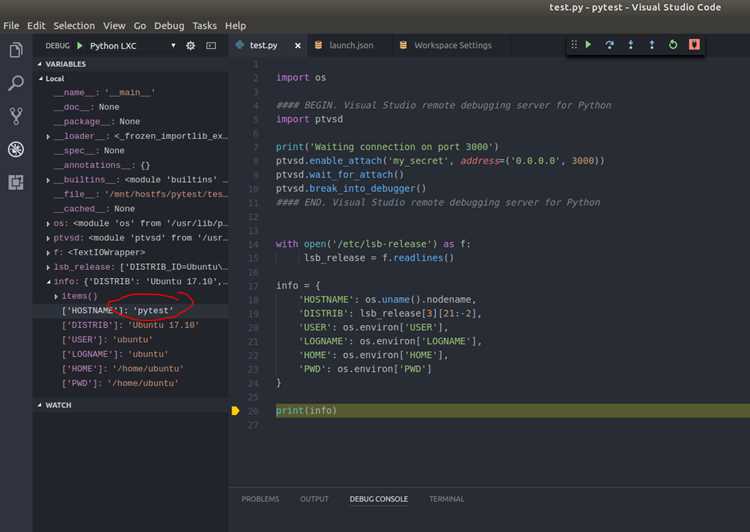Open the Source Control branch icon

click(16, 116)
